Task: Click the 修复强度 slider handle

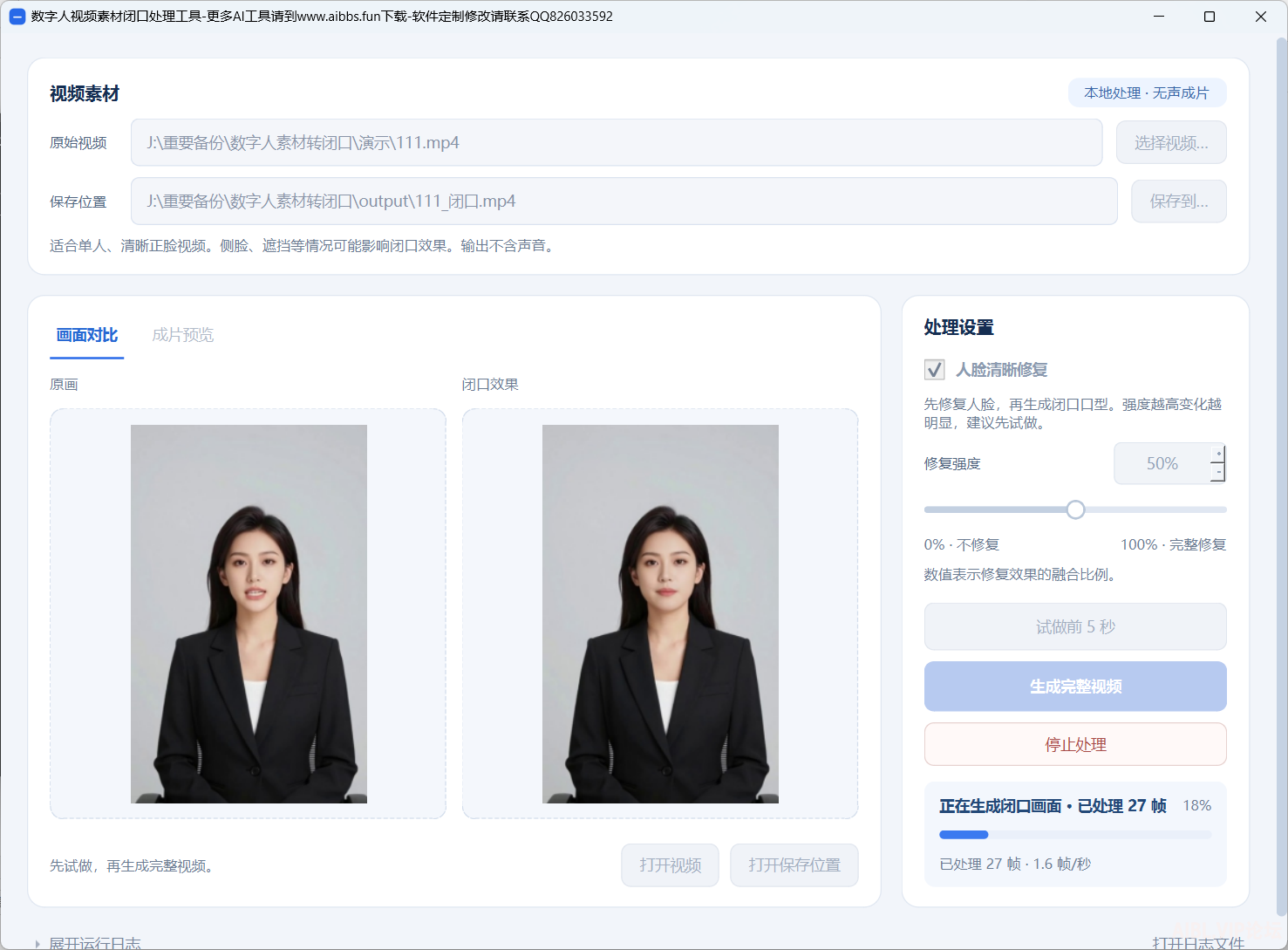Action: point(1076,509)
